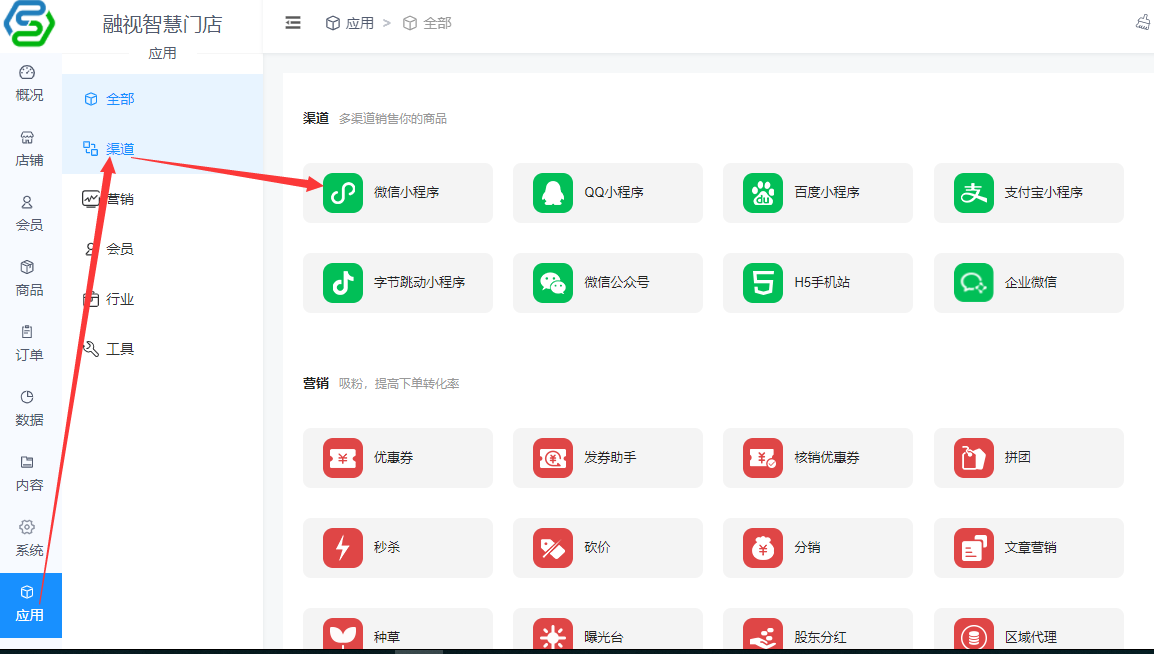Click the融视 logo at top left
This screenshot has height=654, width=1154.
29,23
